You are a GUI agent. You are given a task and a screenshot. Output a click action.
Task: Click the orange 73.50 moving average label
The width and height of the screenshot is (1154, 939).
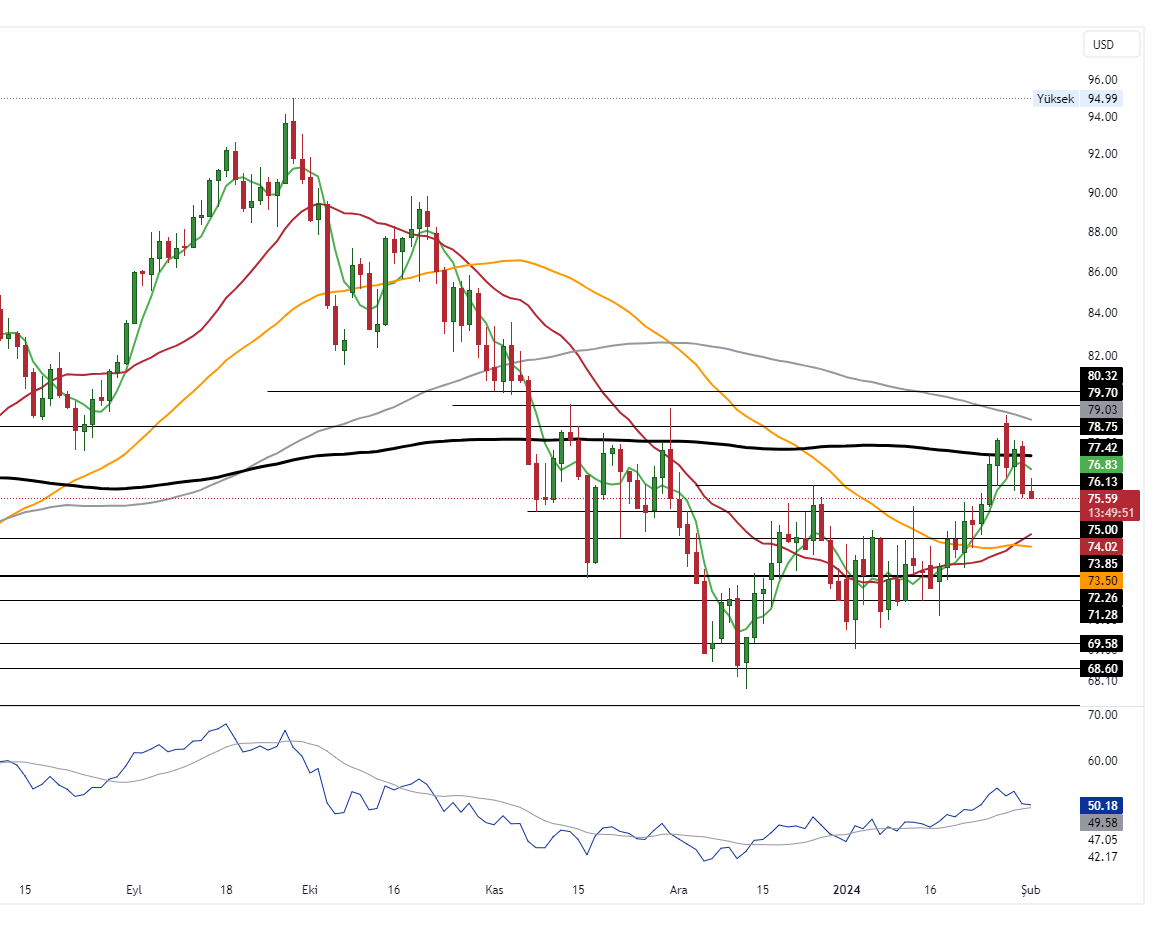point(1101,580)
